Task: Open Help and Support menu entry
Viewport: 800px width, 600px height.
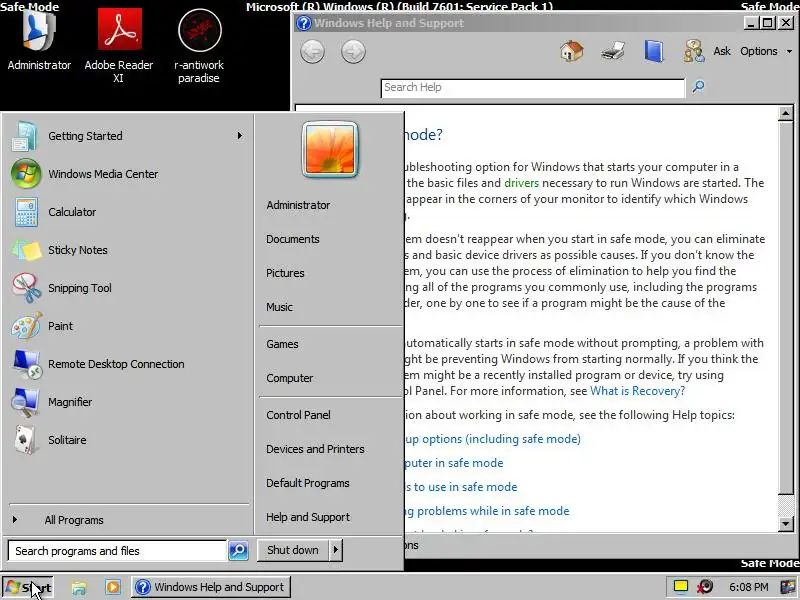Action: pos(308,517)
